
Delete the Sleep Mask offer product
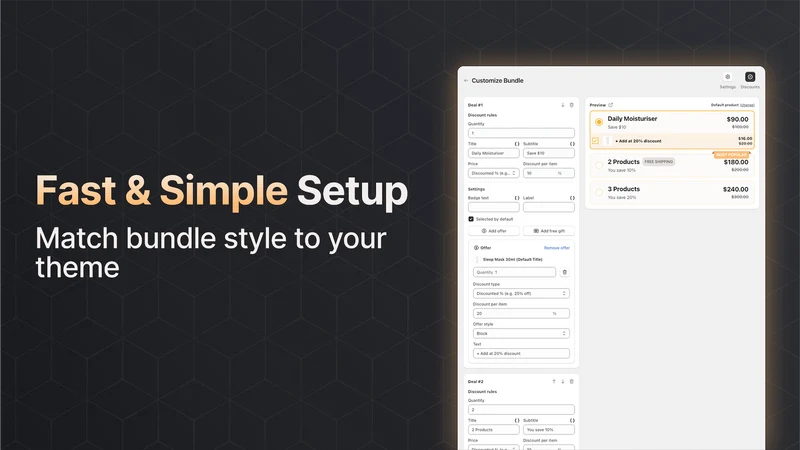pyautogui.click(x=564, y=272)
